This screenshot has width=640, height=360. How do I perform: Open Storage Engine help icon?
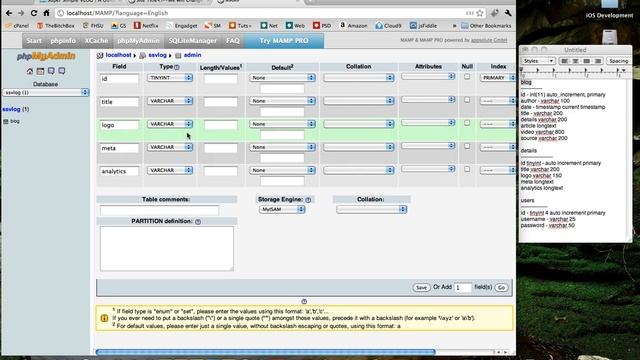[x=308, y=200]
